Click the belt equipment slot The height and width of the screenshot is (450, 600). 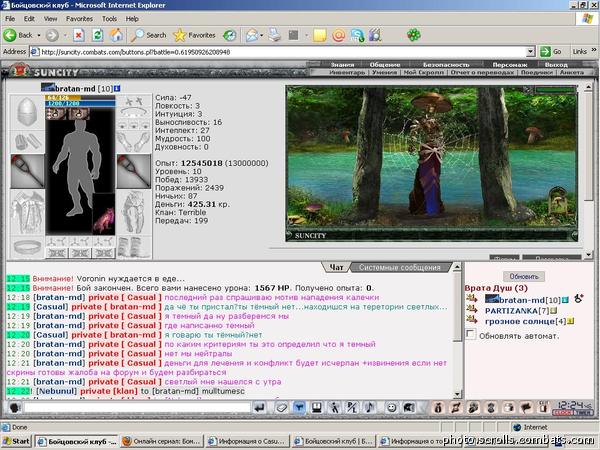click(27, 247)
